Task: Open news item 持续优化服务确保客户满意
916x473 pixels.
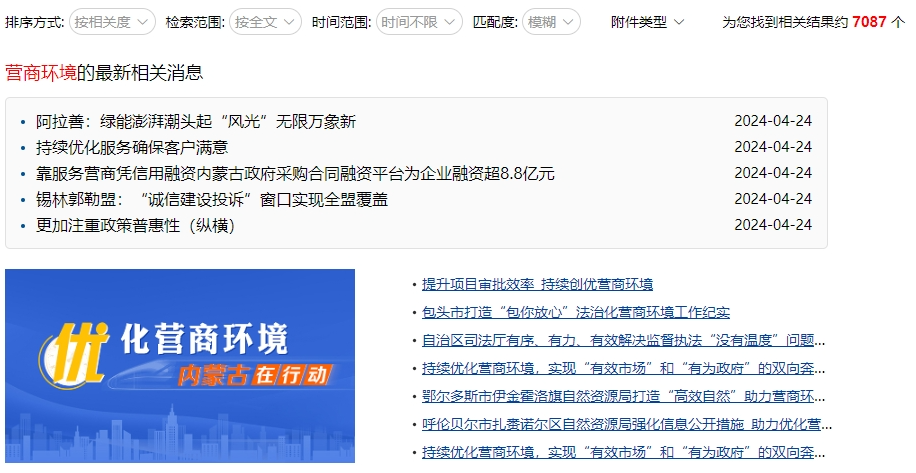Action: click(x=132, y=147)
